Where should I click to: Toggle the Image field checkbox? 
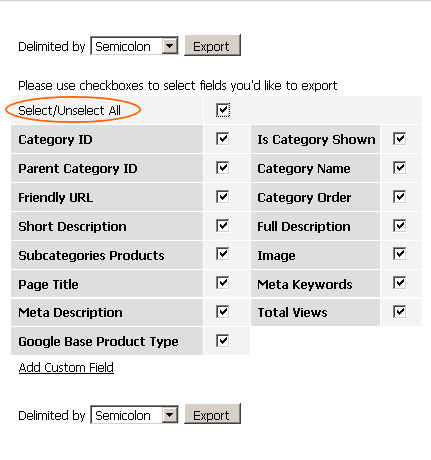pyautogui.click(x=399, y=254)
